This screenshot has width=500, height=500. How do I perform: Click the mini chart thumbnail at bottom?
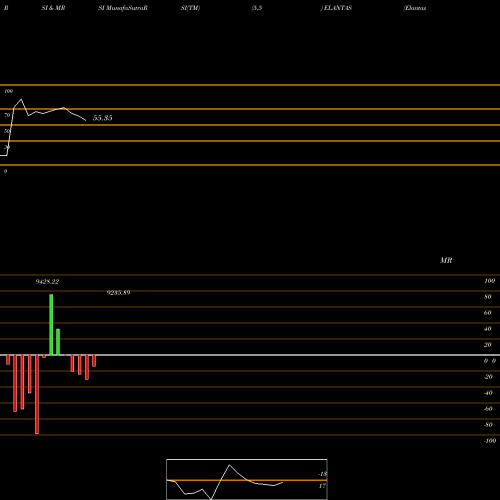[x=247, y=479]
